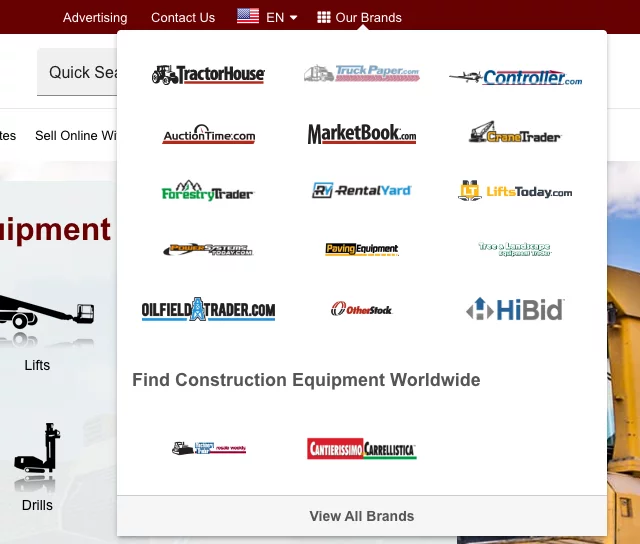Screen dimensions: 640x544
Task: Open the ForestryTrader brand logo
Action: point(207,191)
